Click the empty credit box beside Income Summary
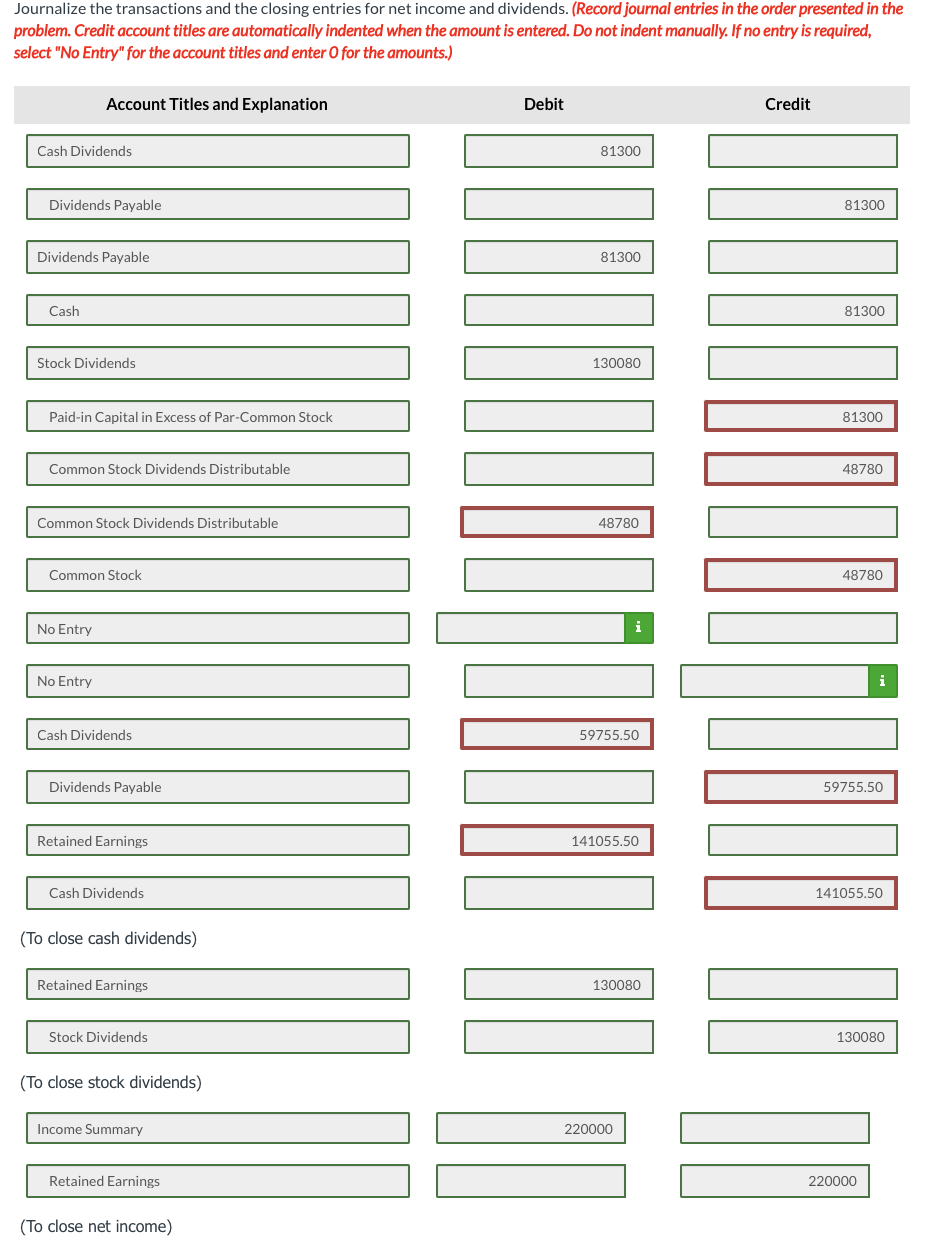Image resolution: width=932 pixels, height=1252 pixels. coord(773,1128)
